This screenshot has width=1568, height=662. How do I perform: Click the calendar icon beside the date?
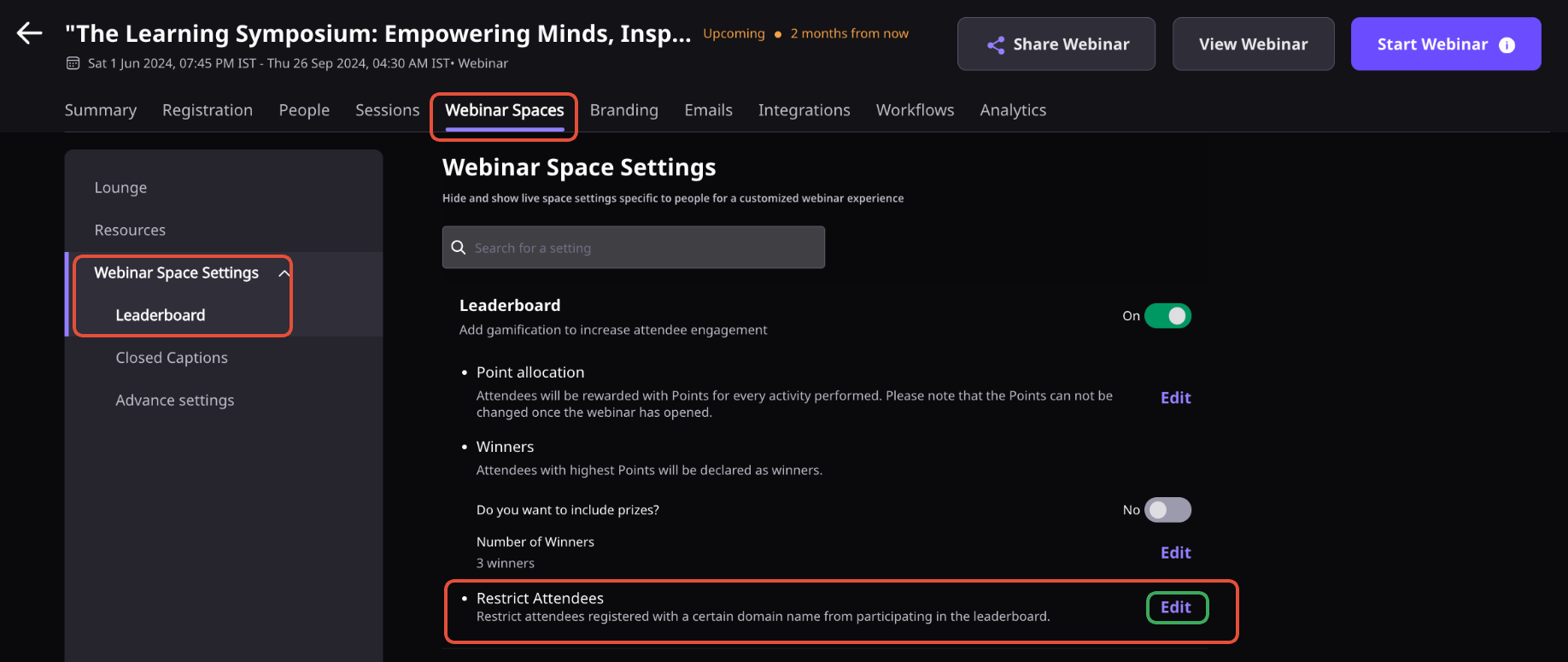73,63
